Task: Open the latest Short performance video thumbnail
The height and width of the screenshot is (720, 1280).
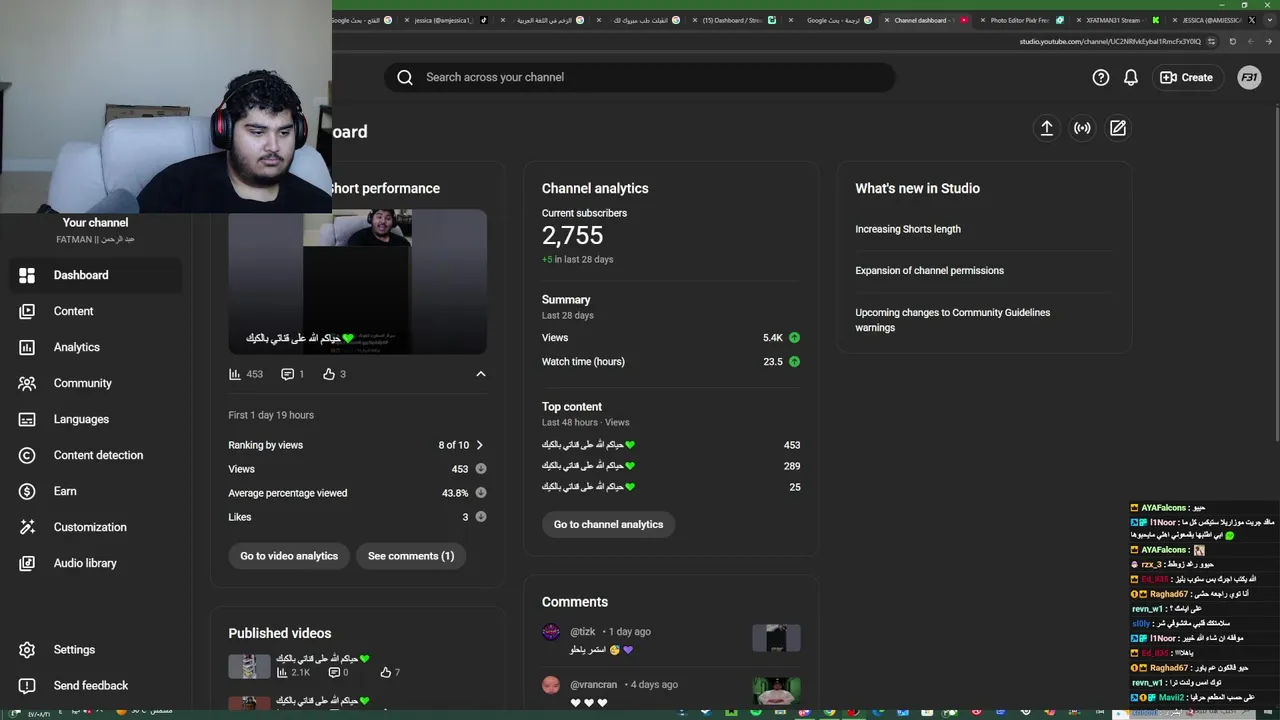Action: pyautogui.click(x=358, y=282)
